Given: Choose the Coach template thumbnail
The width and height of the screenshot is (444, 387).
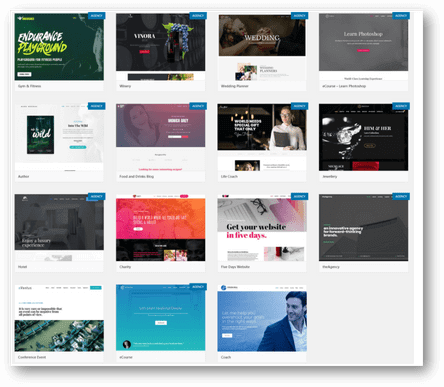Looking at the screenshot, I should click(262, 318).
